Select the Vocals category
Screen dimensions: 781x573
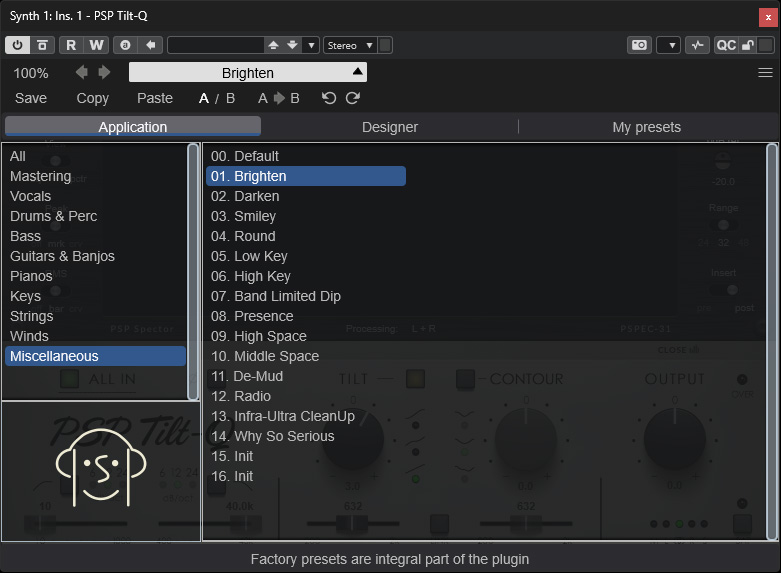click(95, 196)
